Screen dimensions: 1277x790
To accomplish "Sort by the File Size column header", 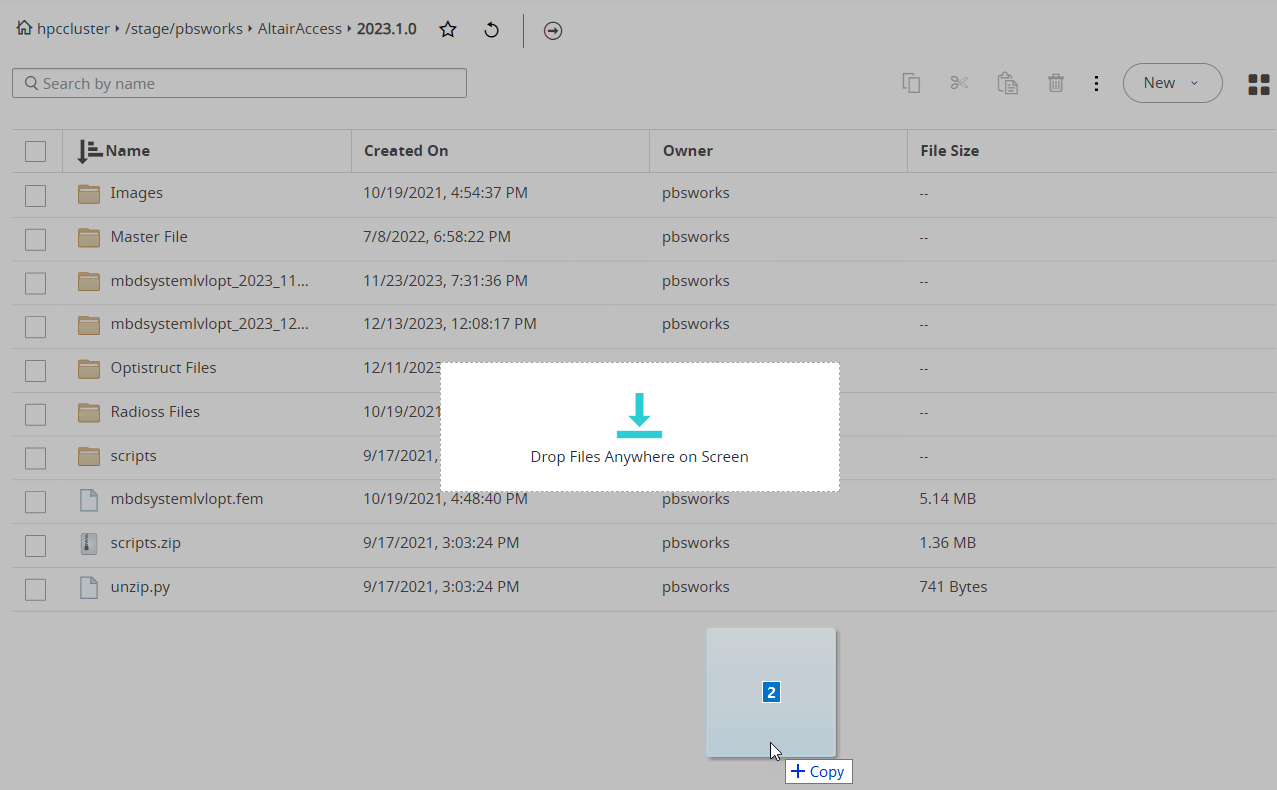I will pos(949,151).
